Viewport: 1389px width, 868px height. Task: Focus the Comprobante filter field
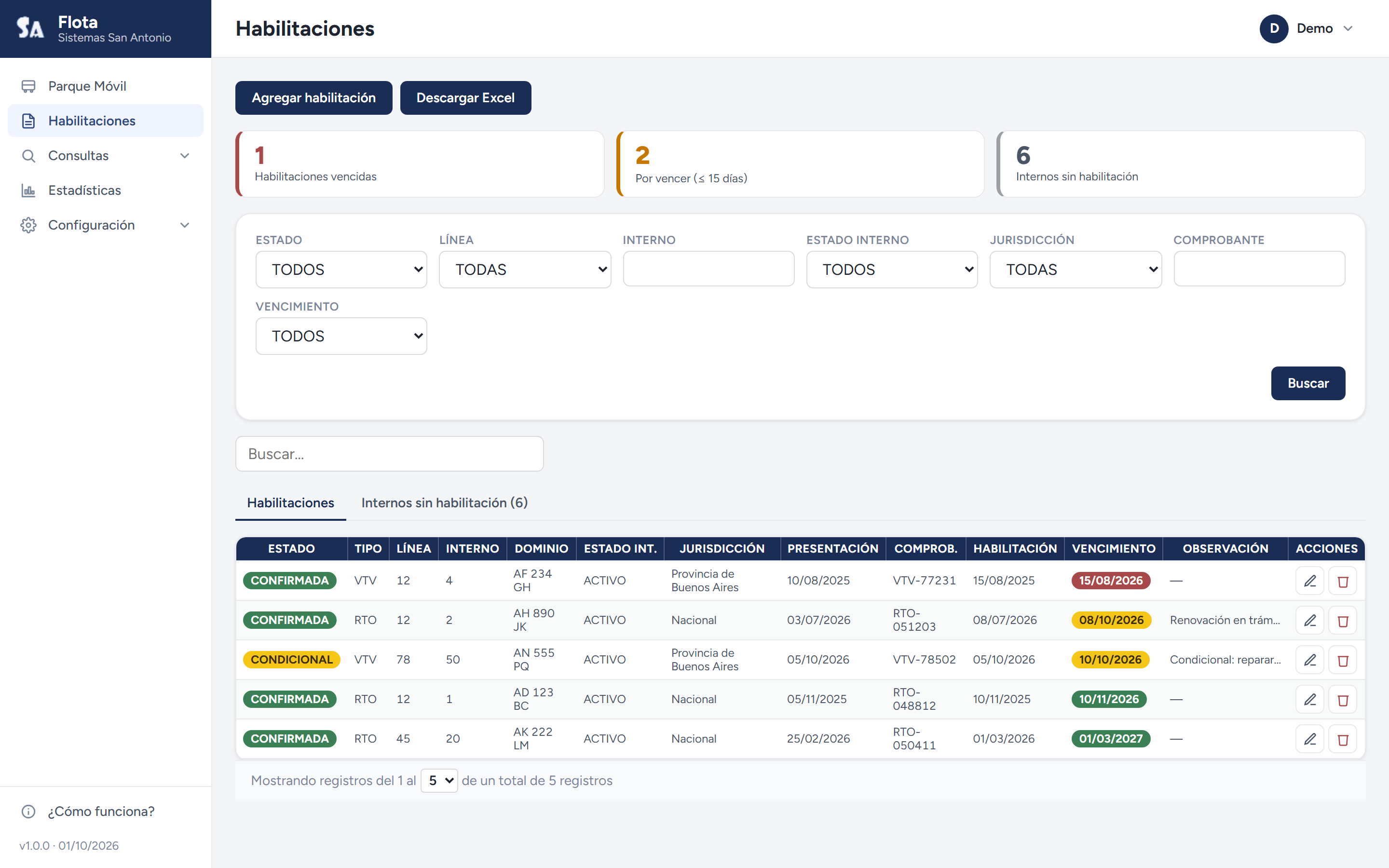tap(1259, 269)
